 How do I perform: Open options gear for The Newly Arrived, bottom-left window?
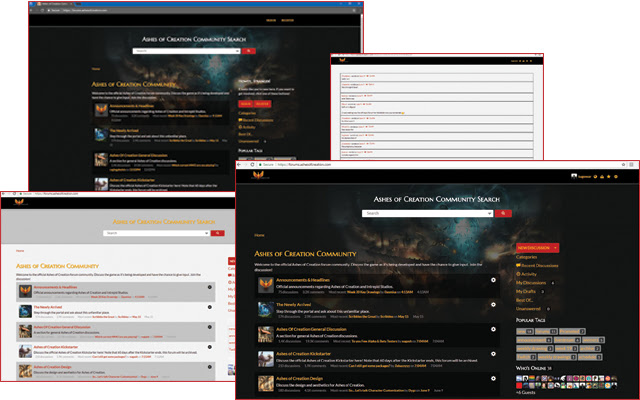coord(210,307)
